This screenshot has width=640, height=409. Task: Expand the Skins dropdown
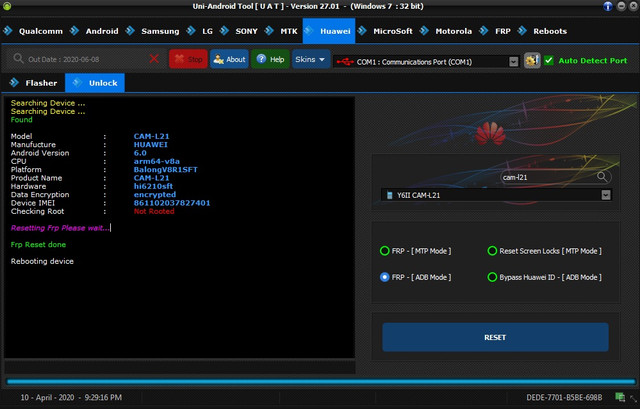point(310,59)
